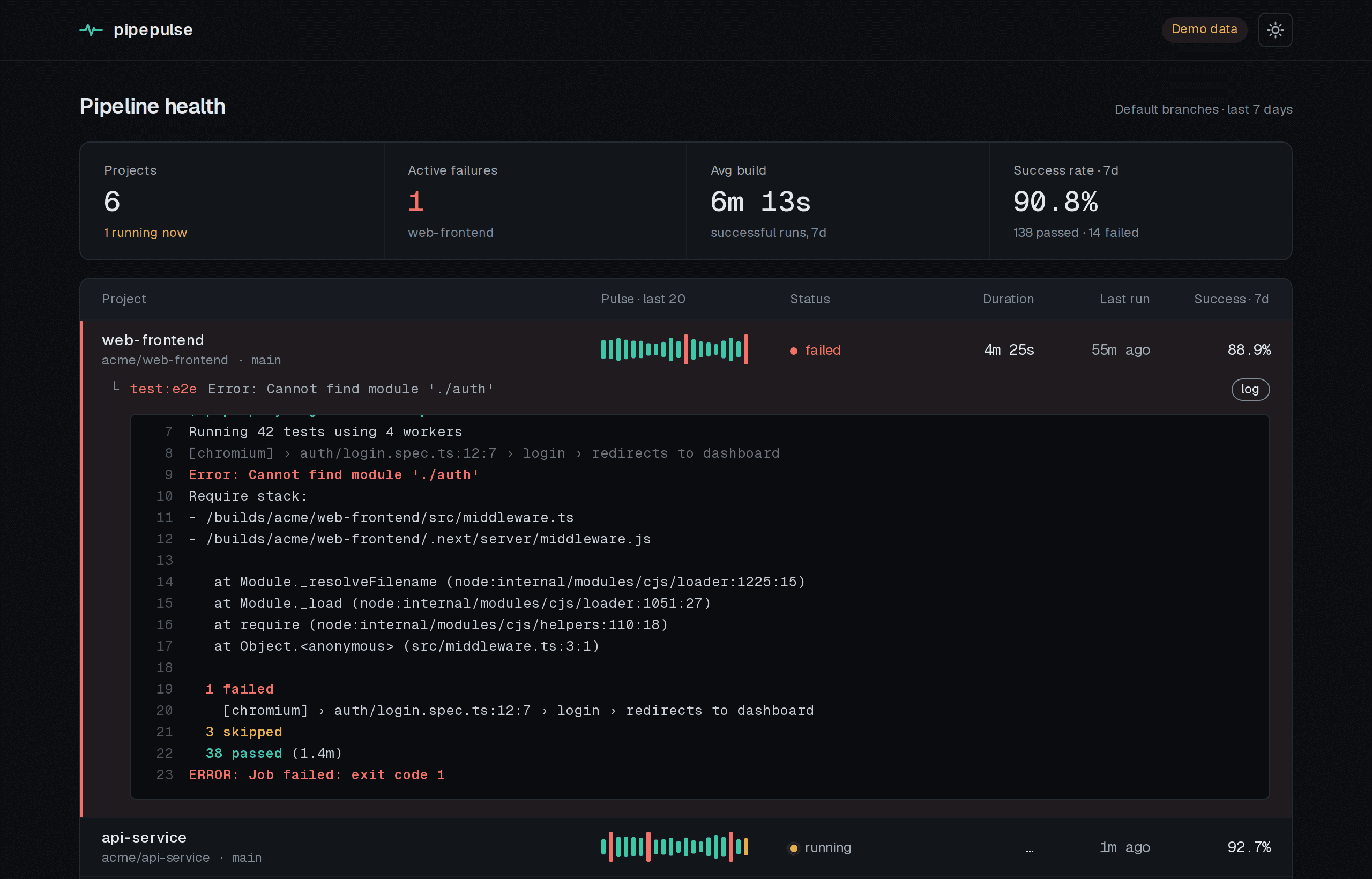This screenshot has height=879, width=1372.
Task: Click the Project column header
Action: pos(124,299)
